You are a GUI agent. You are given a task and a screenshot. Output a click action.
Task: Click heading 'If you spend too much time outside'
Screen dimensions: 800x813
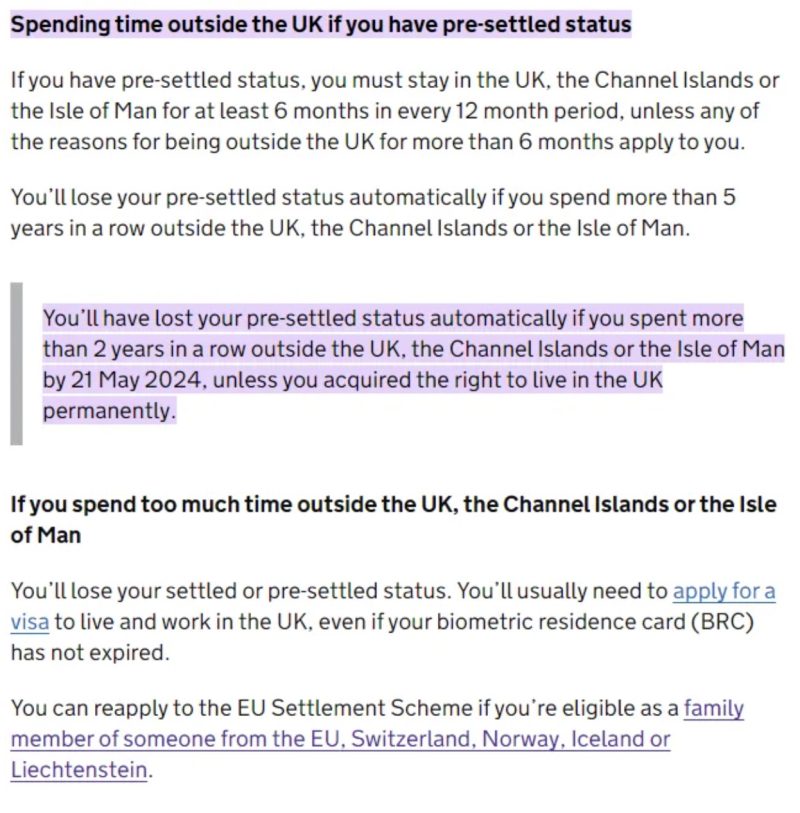click(394, 520)
